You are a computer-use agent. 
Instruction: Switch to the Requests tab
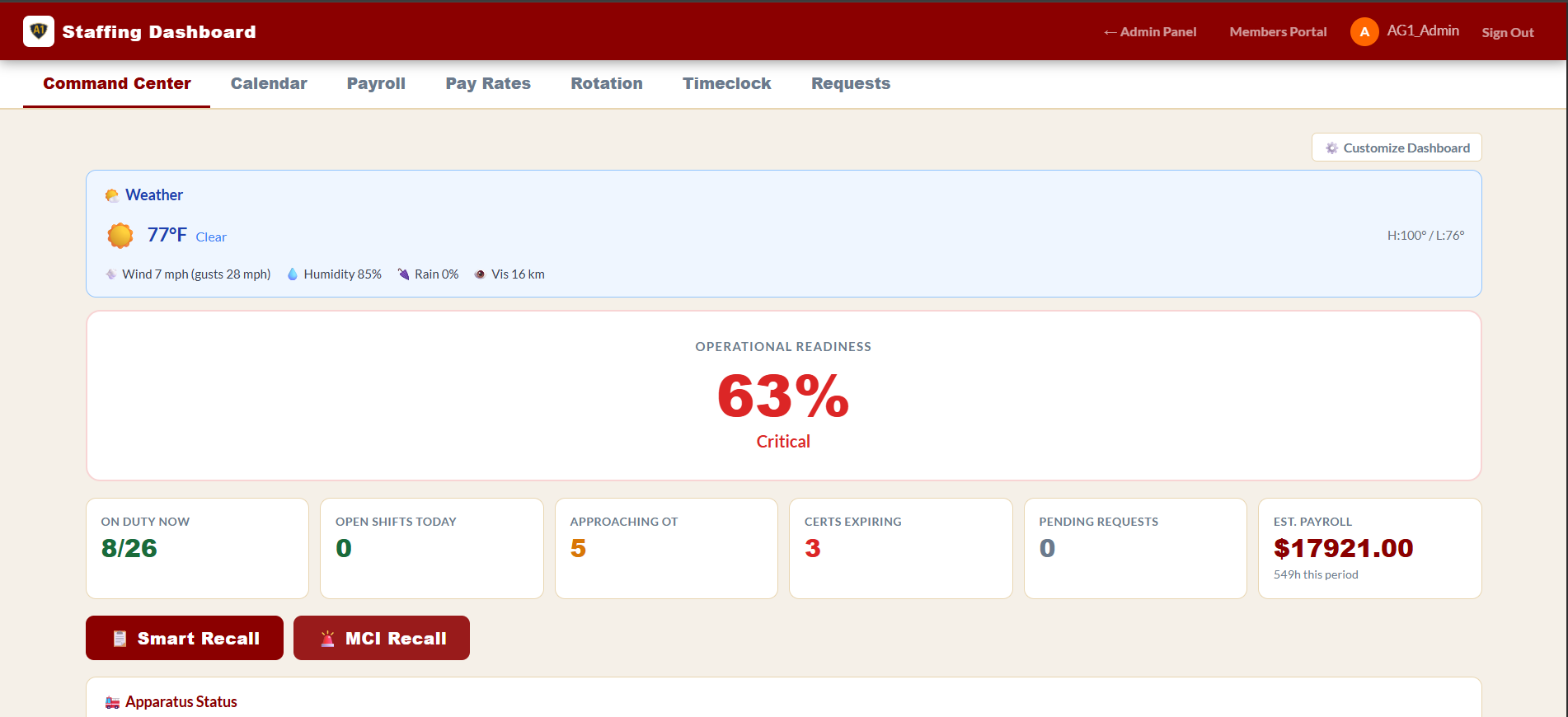pos(851,83)
